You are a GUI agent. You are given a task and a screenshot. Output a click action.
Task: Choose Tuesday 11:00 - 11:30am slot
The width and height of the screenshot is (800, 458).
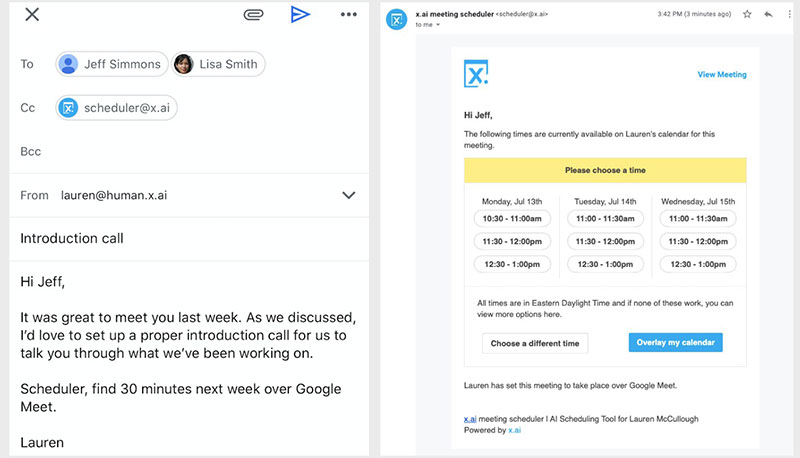point(605,219)
